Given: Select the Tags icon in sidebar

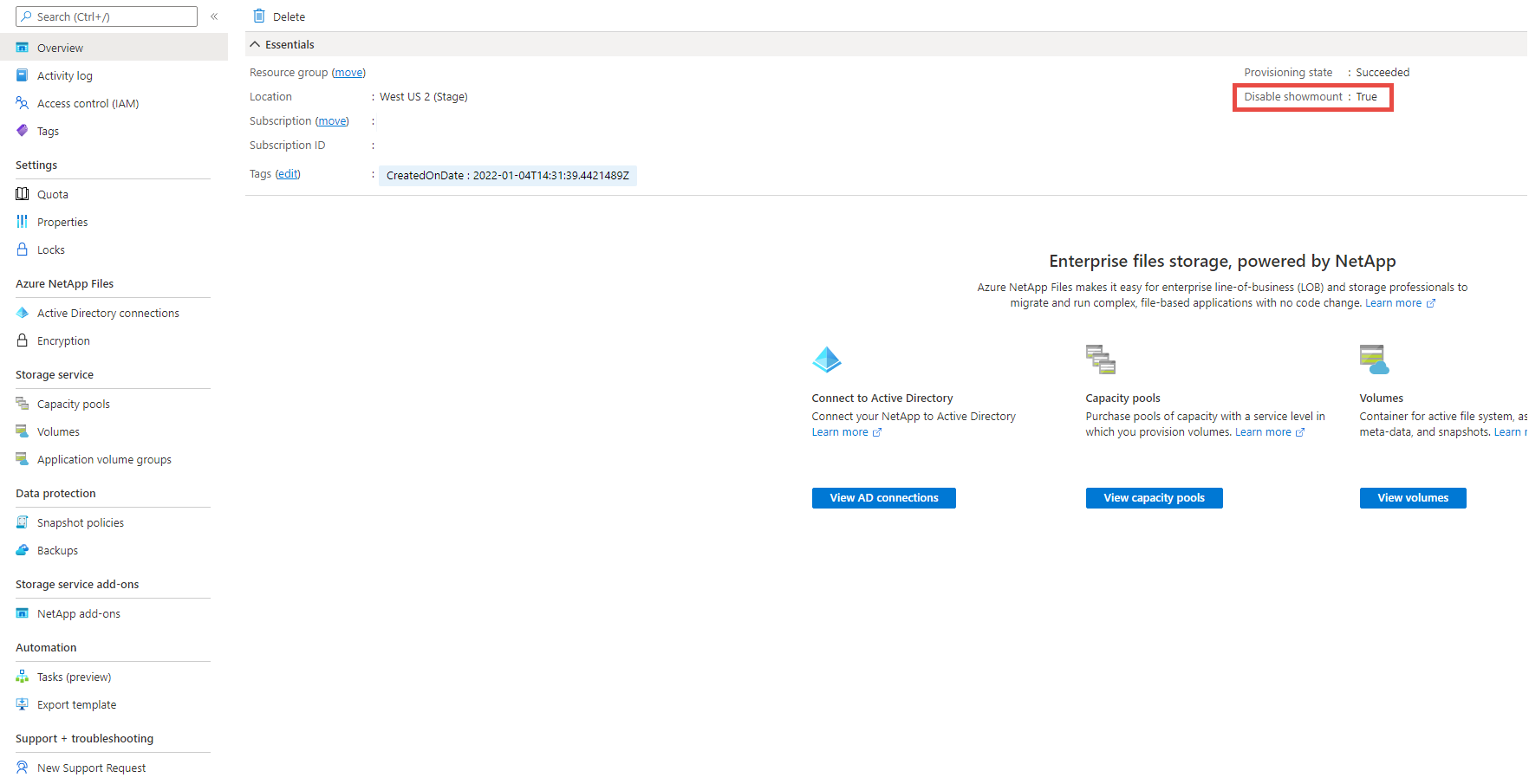Looking at the screenshot, I should click(23, 131).
